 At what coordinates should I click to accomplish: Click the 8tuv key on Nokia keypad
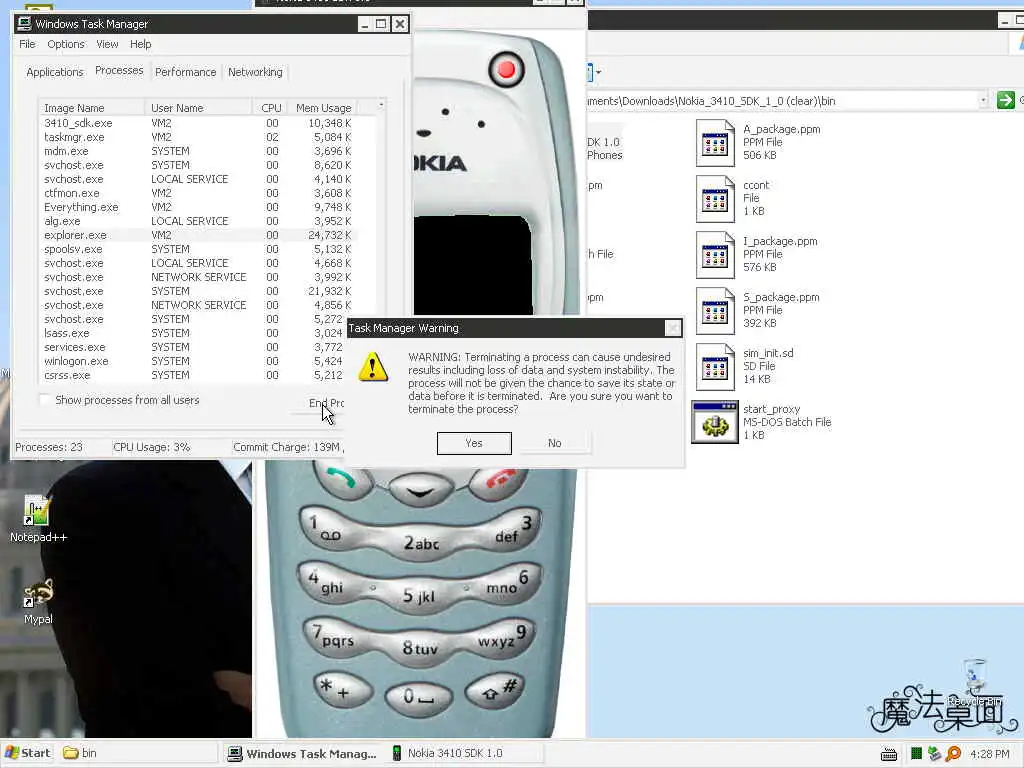pyautogui.click(x=420, y=648)
